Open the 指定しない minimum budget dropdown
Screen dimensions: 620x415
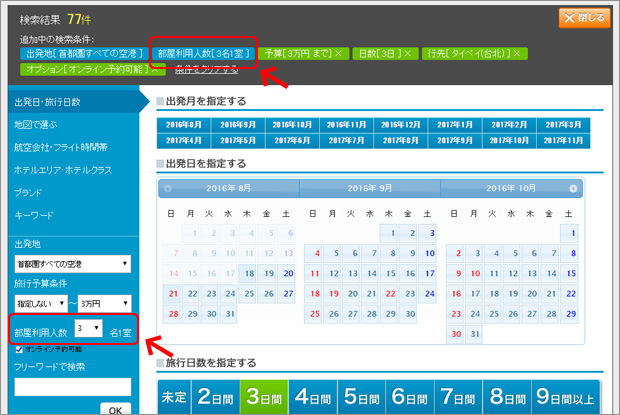40,302
